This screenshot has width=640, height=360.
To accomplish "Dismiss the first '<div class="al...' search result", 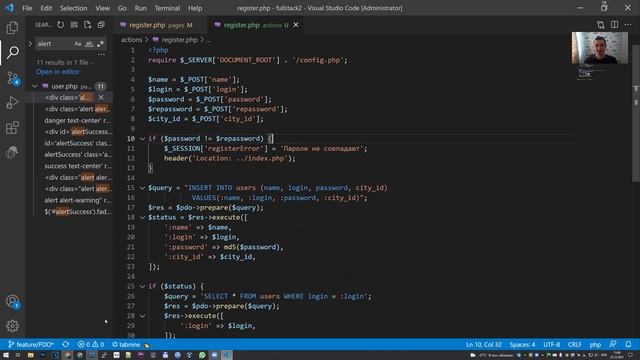I will click(101, 98).
